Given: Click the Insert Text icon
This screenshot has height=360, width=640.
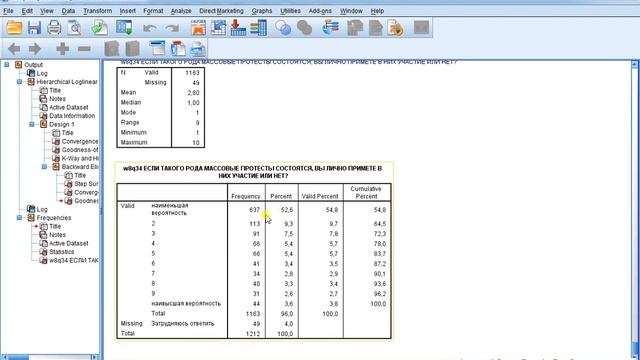Looking at the screenshot, I should pyautogui.click(x=198, y=49).
